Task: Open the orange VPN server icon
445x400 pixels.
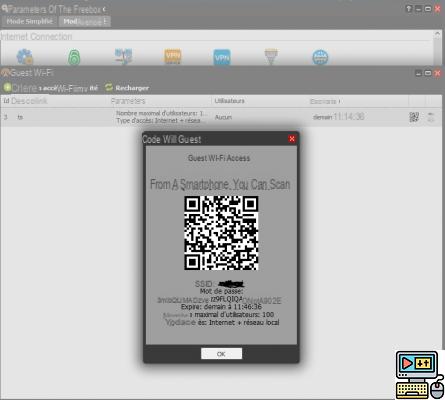Action: coord(173,57)
